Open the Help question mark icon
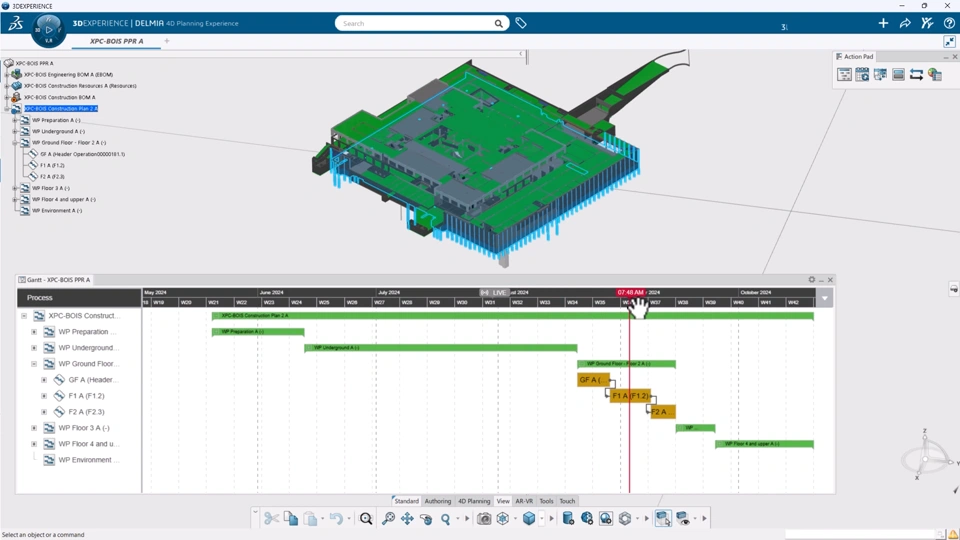Screen dimensions: 960x540 pyautogui.click(x=949, y=23)
